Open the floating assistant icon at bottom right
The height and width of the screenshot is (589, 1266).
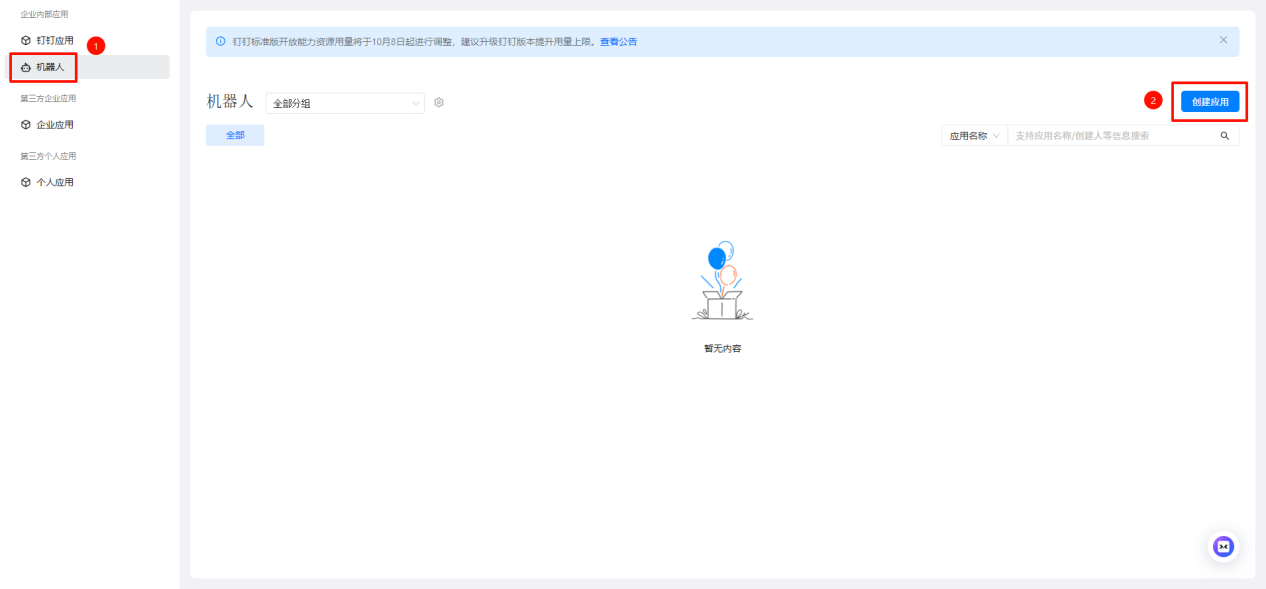[x=1223, y=546]
